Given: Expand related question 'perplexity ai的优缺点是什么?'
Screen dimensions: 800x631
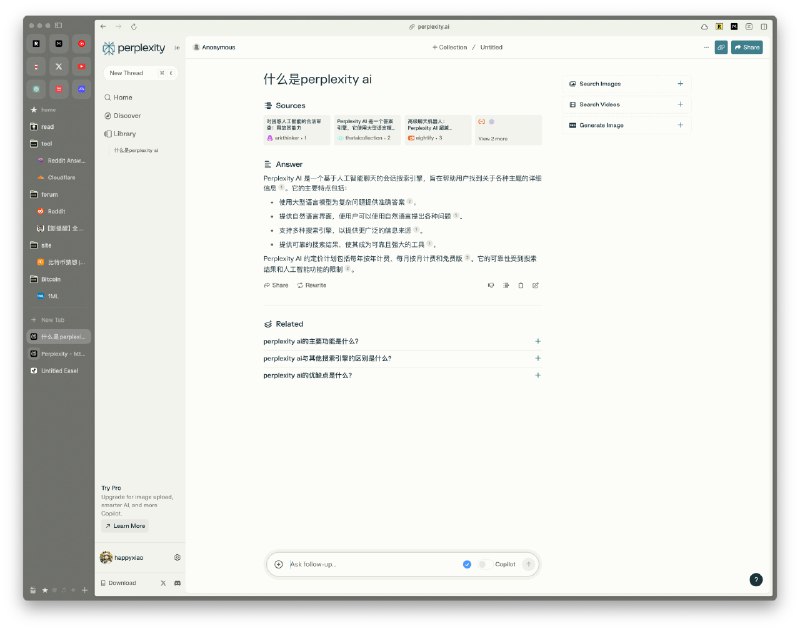Looking at the screenshot, I should pos(538,375).
